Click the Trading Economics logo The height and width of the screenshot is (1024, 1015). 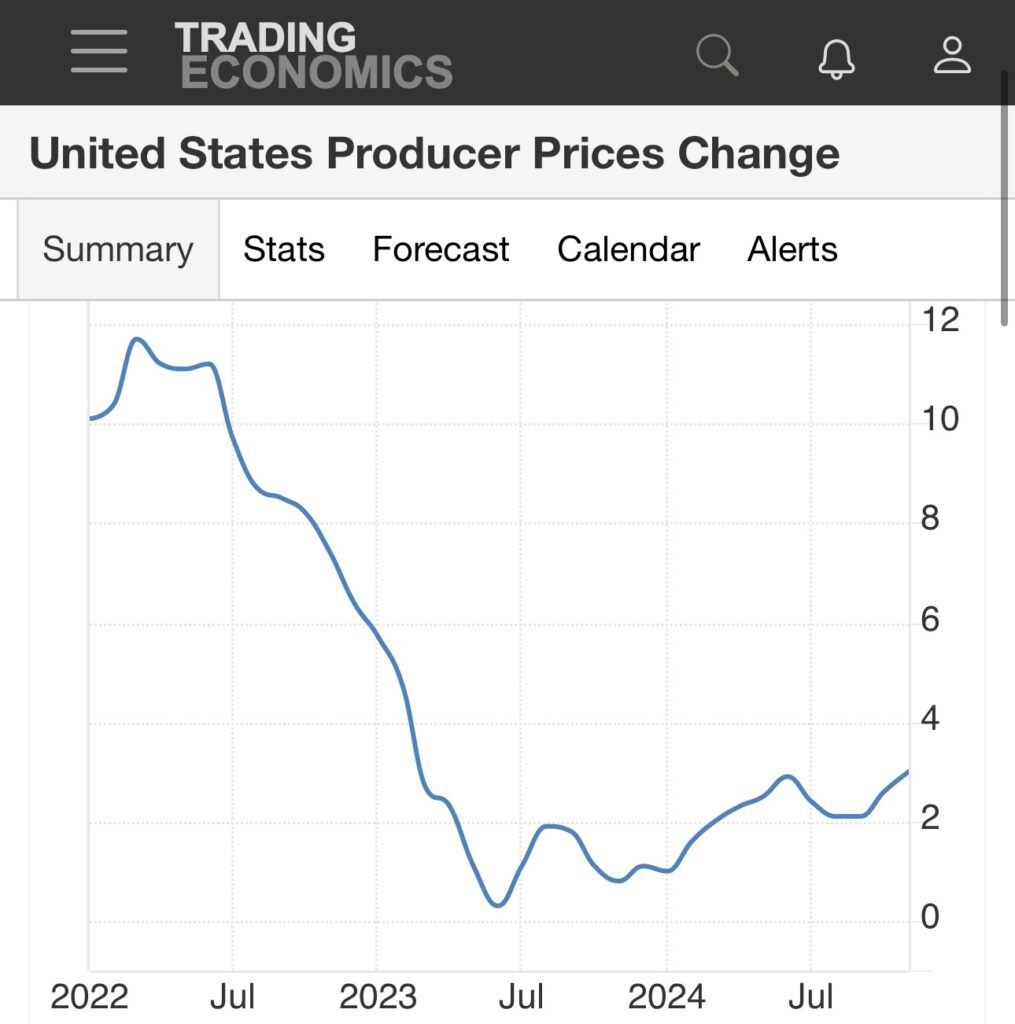pyautogui.click(x=314, y=55)
